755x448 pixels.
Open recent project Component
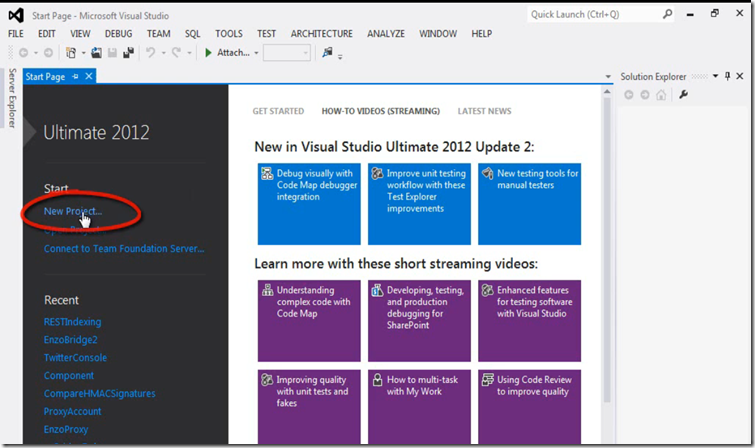pyautogui.click(x=69, y=375)
